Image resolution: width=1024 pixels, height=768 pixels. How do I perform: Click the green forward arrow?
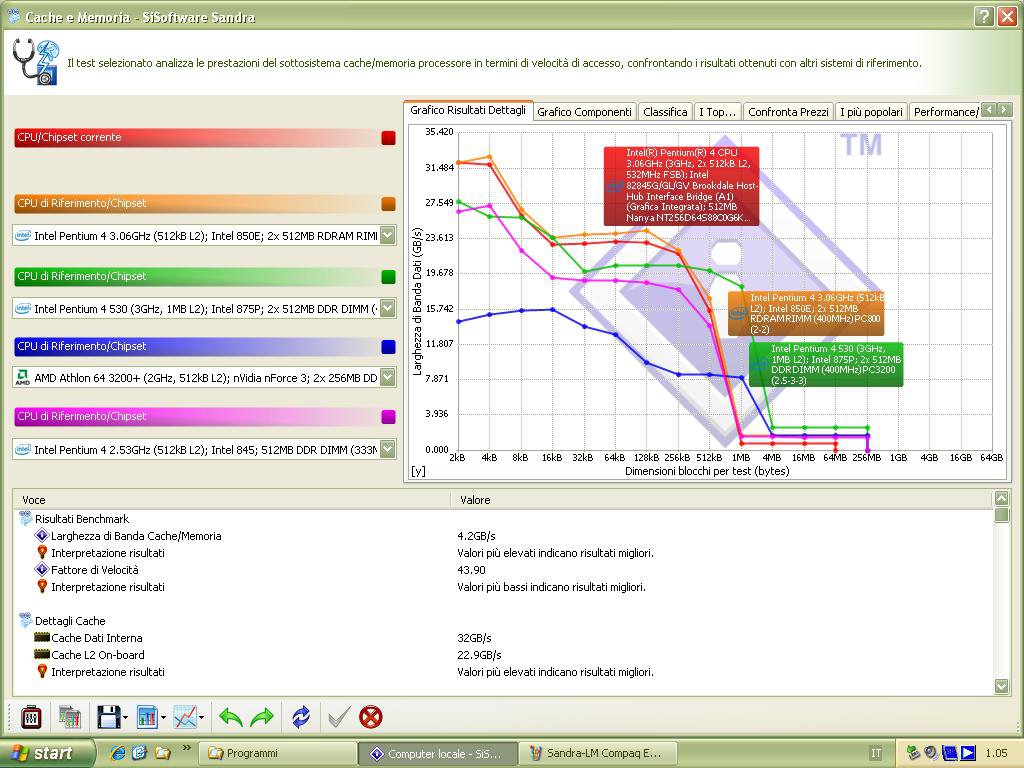tap(262, 717)
